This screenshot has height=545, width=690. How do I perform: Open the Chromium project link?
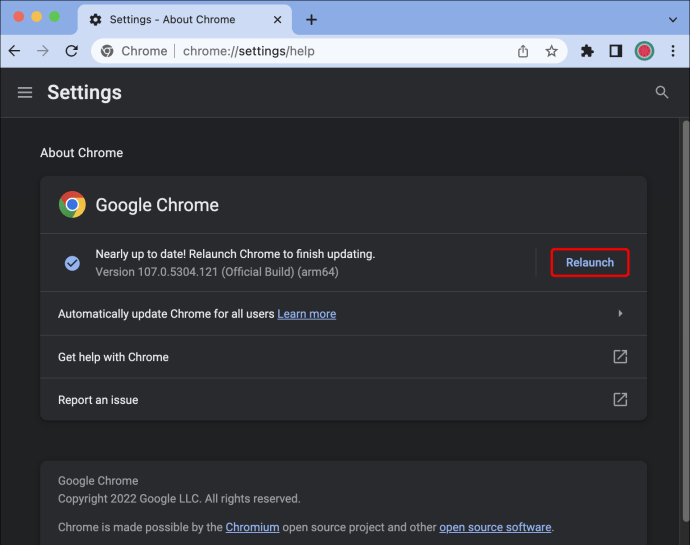(x=253, y=527)
